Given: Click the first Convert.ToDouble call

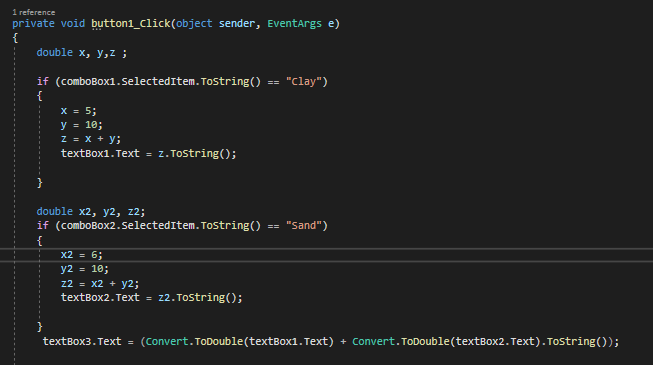Looking at the screenshot, I should point(239,342).
